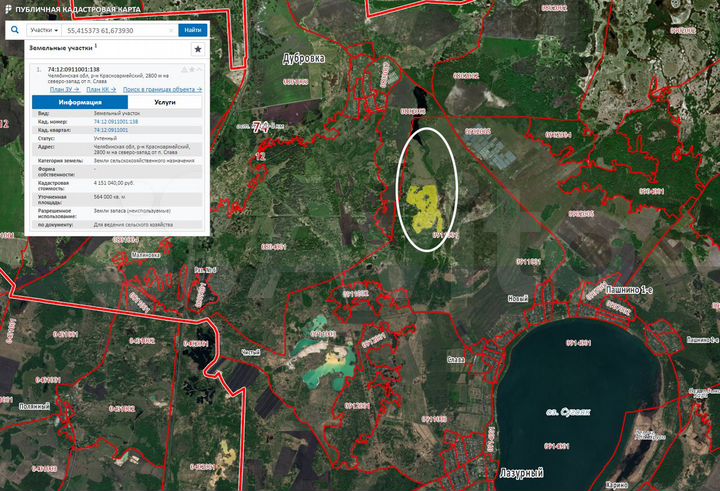
Task: Open cadastral number 74:12:0911001:138 link
Action: point(116,122)
